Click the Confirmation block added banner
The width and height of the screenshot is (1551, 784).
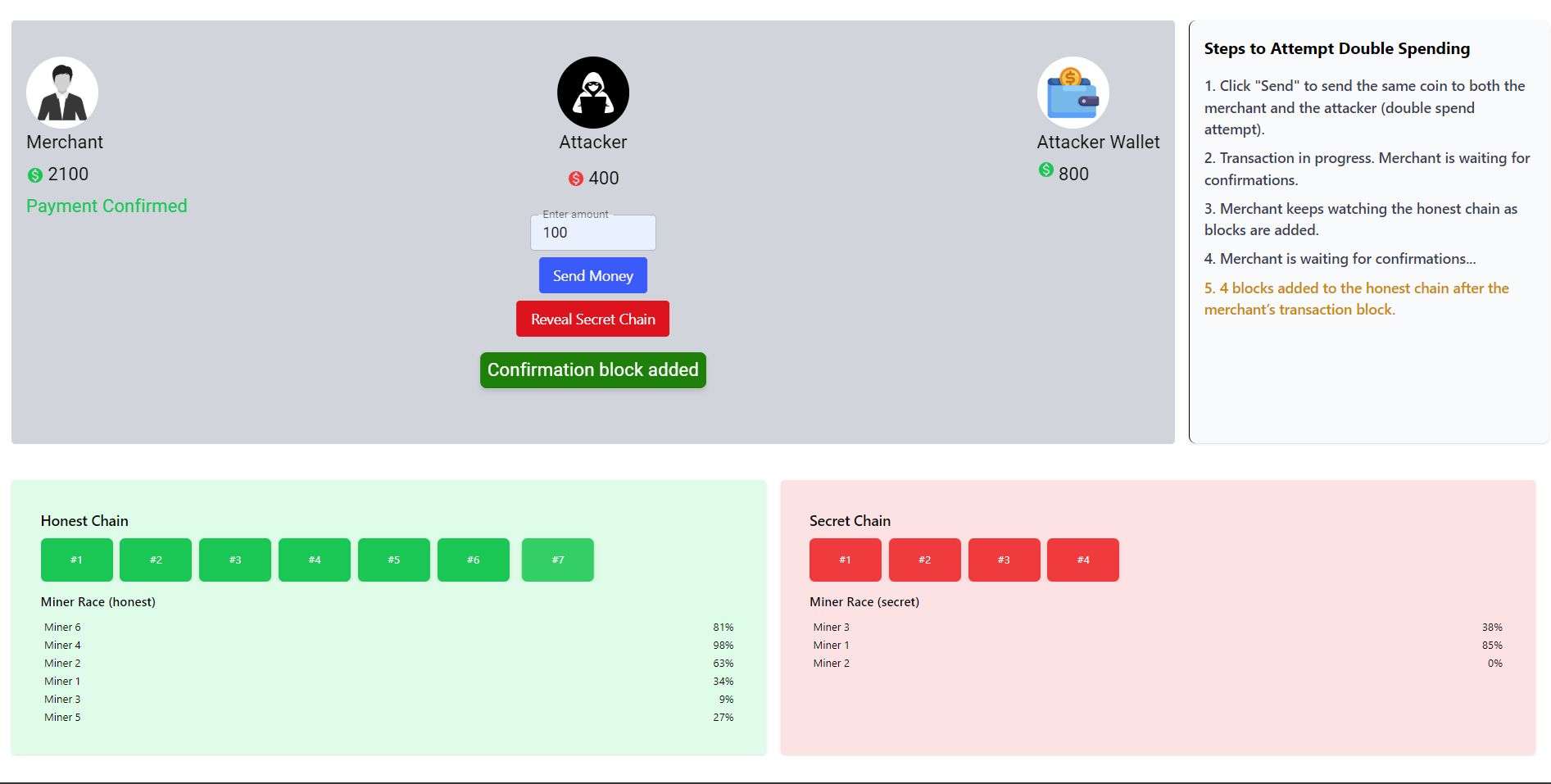click(593, 370)
